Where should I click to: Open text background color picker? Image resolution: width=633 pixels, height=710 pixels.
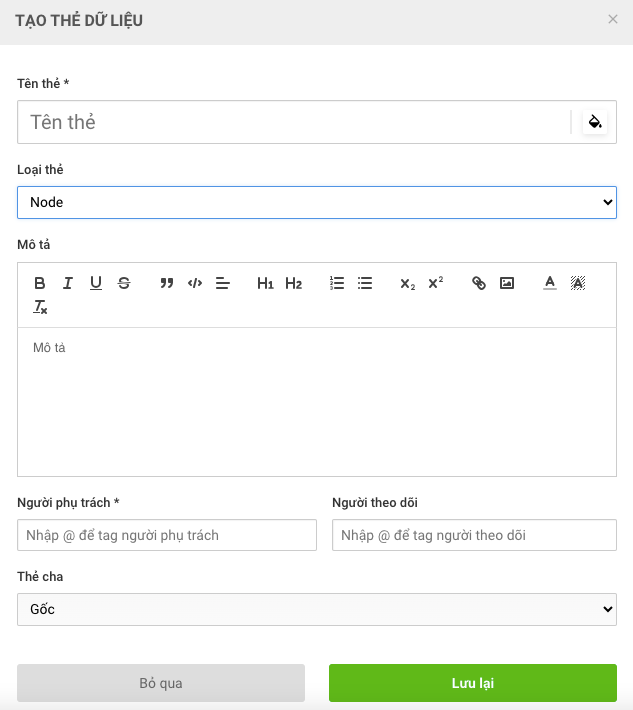tap(578, 283)
